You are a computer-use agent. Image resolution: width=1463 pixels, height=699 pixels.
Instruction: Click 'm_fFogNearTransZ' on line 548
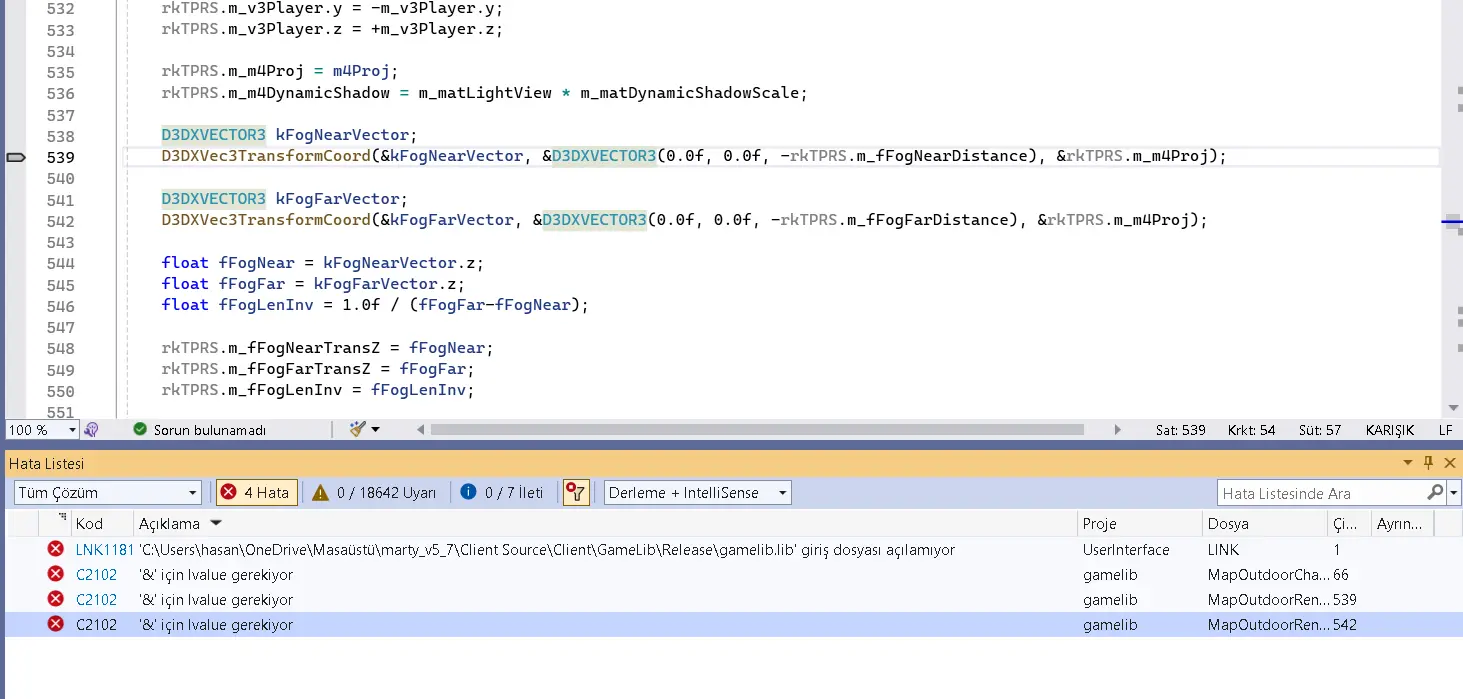click(x=305, y=348)
